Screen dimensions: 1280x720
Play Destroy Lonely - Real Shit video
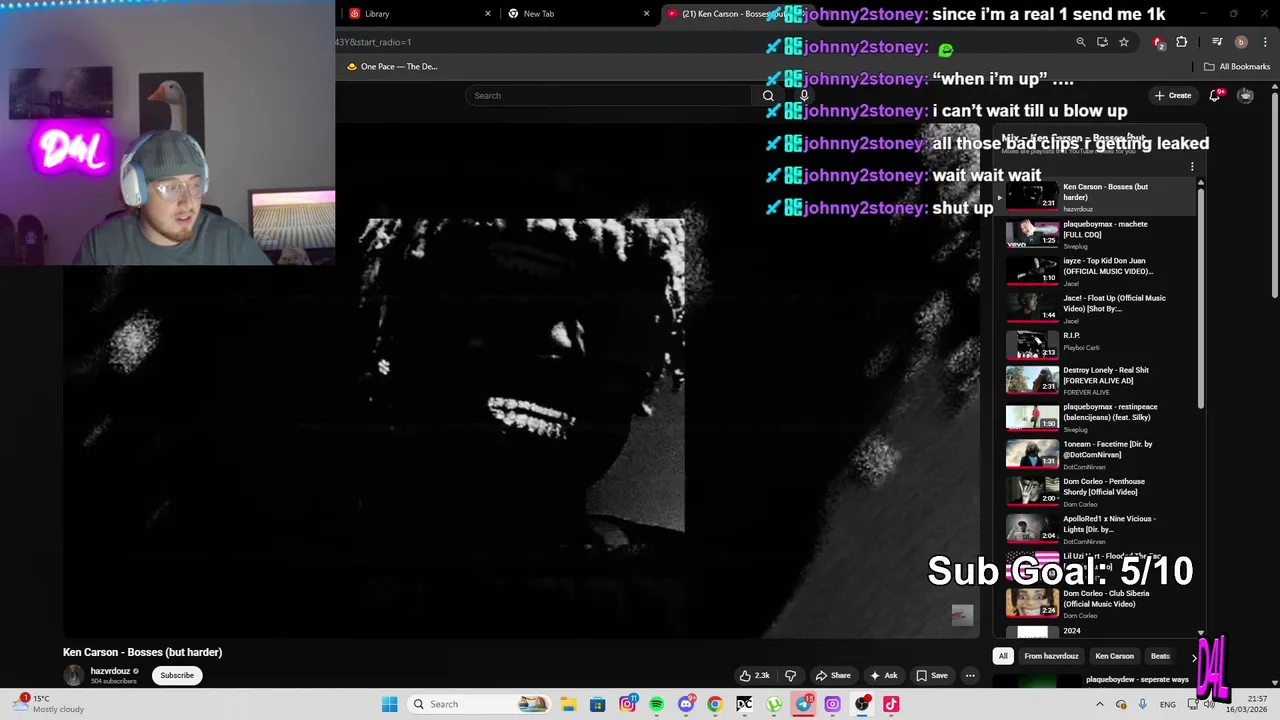(1095, 380)
